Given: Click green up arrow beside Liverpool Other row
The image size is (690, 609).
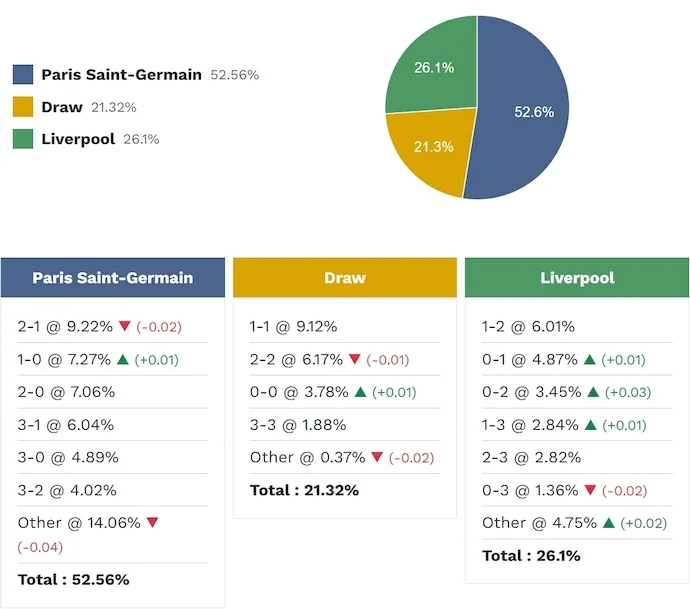Looking at the screenshot, I should coord(608,523).
